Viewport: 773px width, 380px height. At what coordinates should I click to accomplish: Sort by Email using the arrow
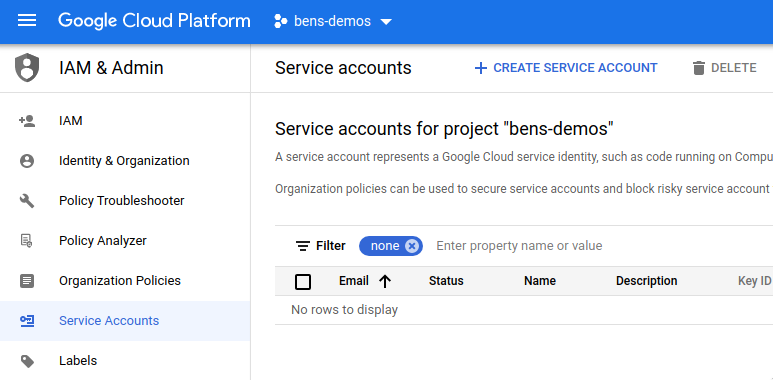click(385, 281)
